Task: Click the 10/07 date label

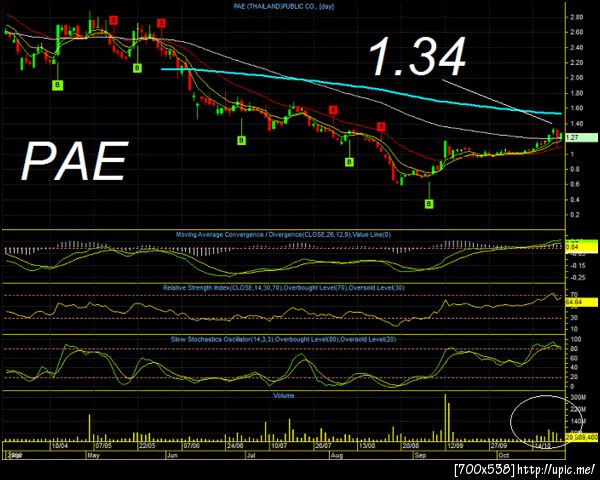Action: coord(279,446)
